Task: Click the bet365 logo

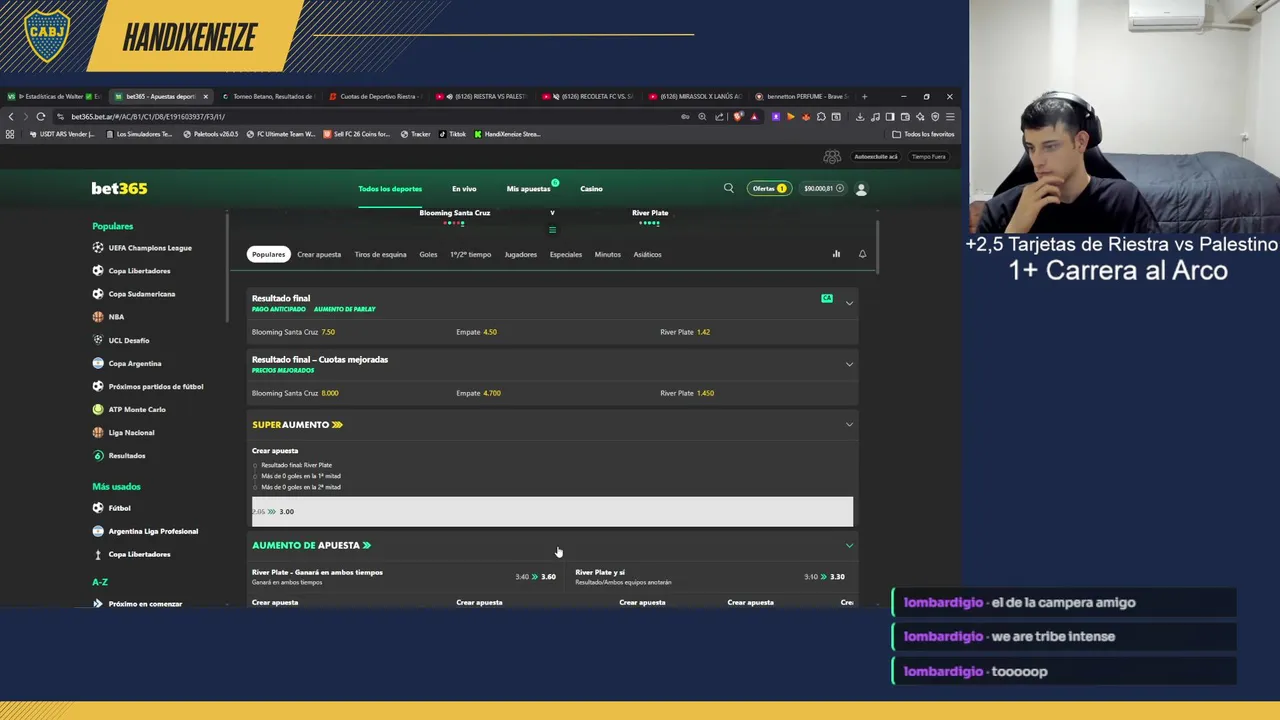Action: click(119, 188)
